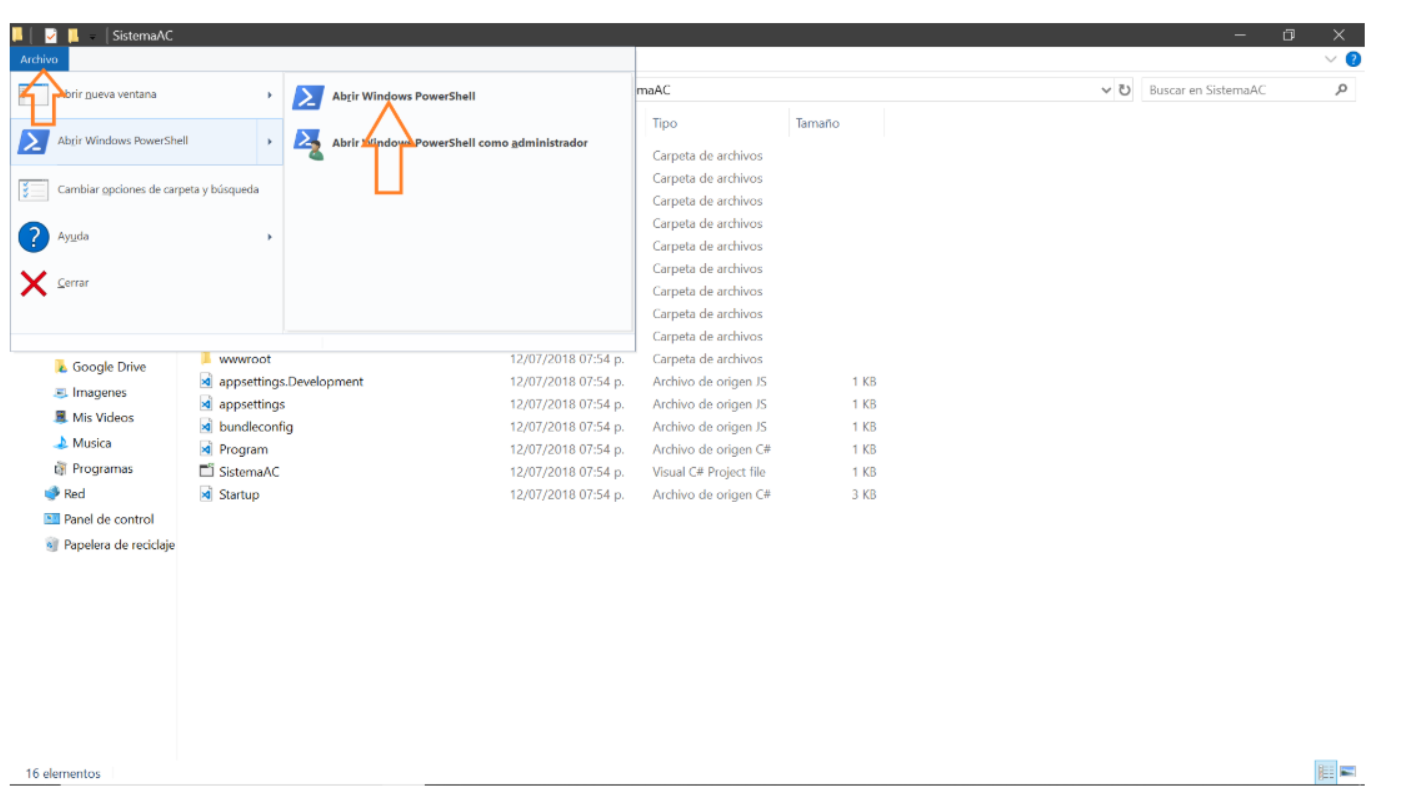Open the address bar history dropdown

1106,90
